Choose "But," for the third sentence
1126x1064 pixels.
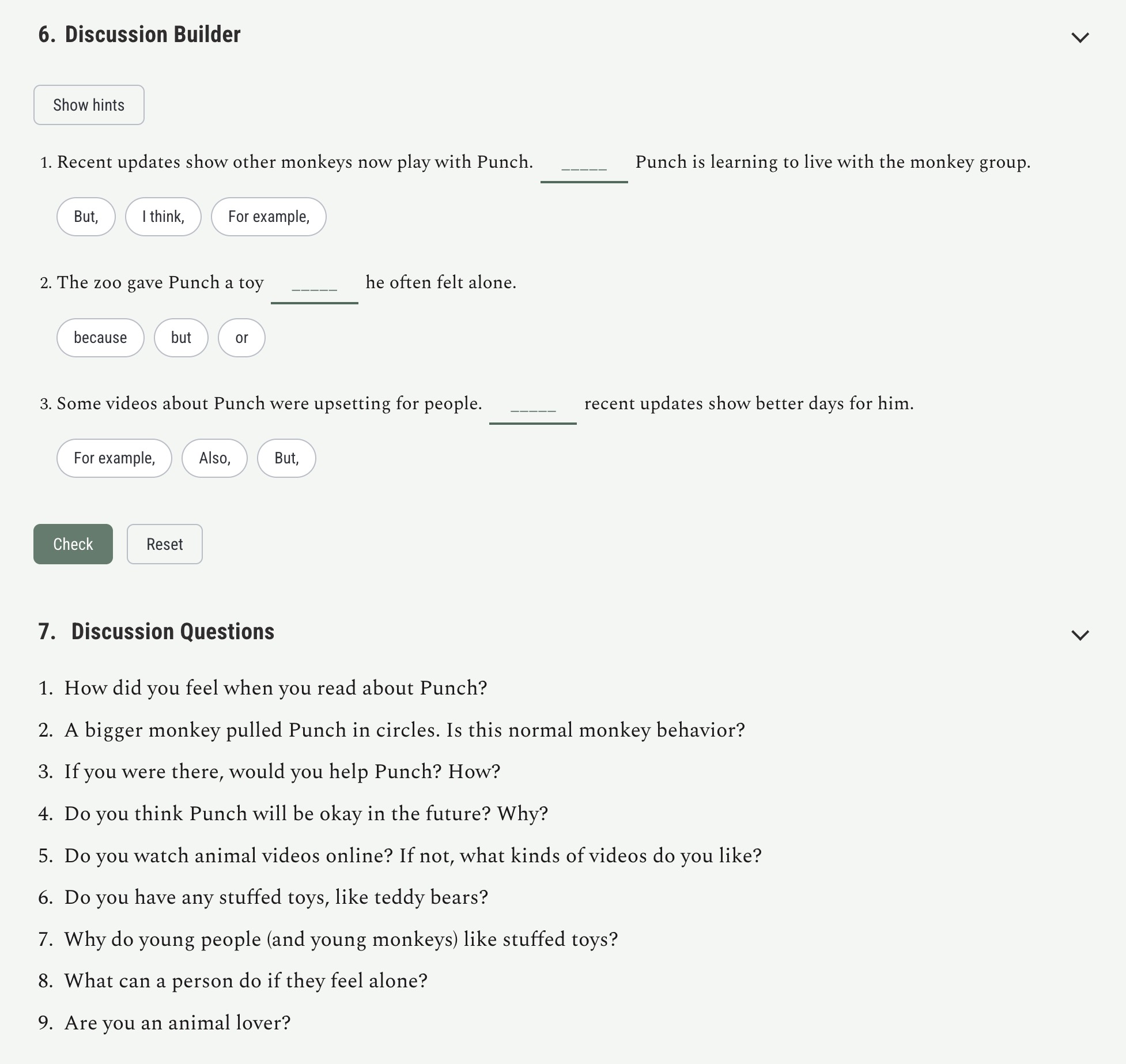286,458
